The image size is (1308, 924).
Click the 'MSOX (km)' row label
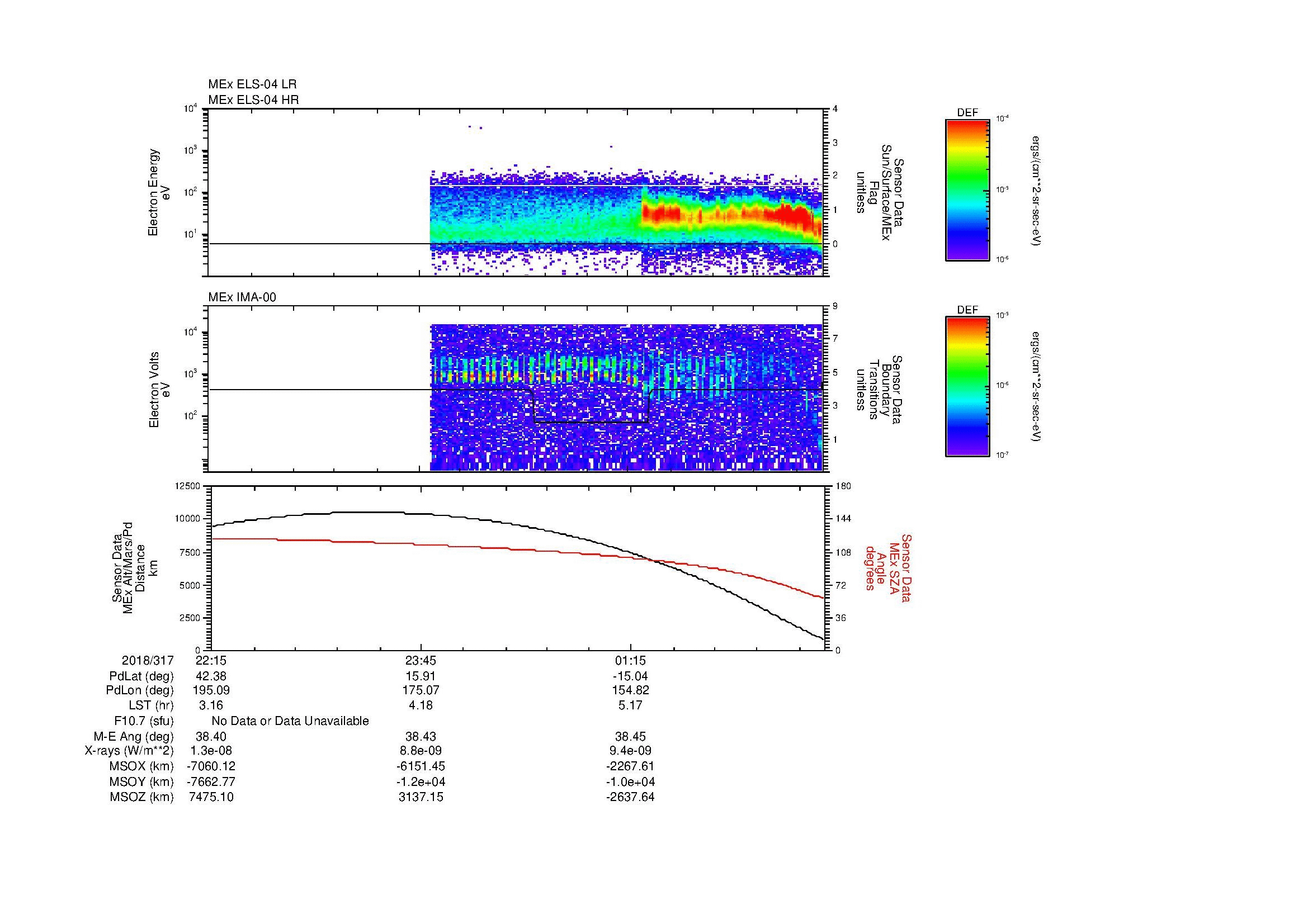(x=141, y=766)
